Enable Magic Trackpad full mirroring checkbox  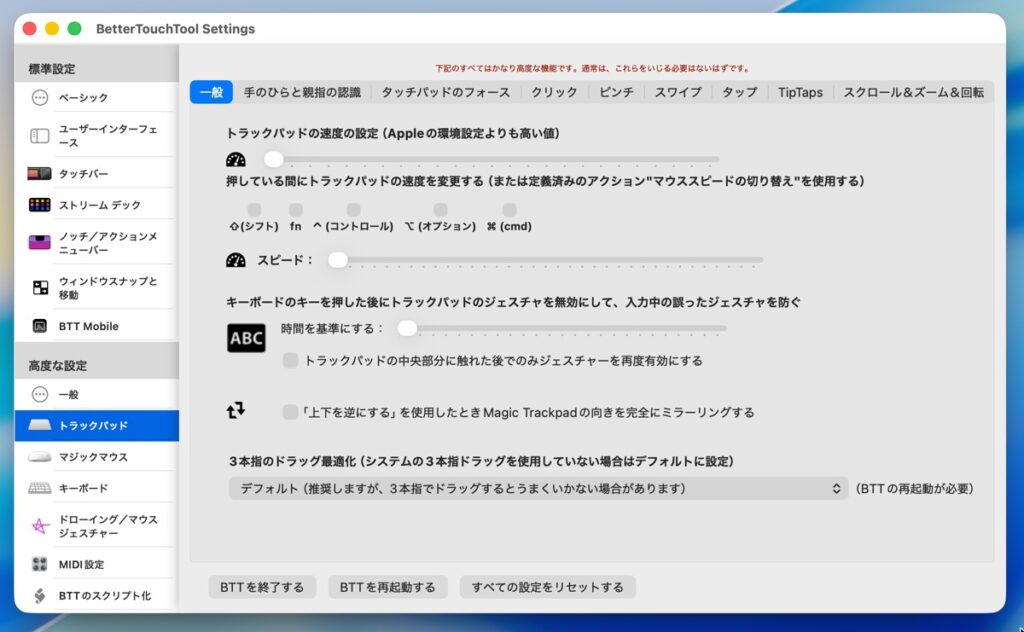click(290, 412)
